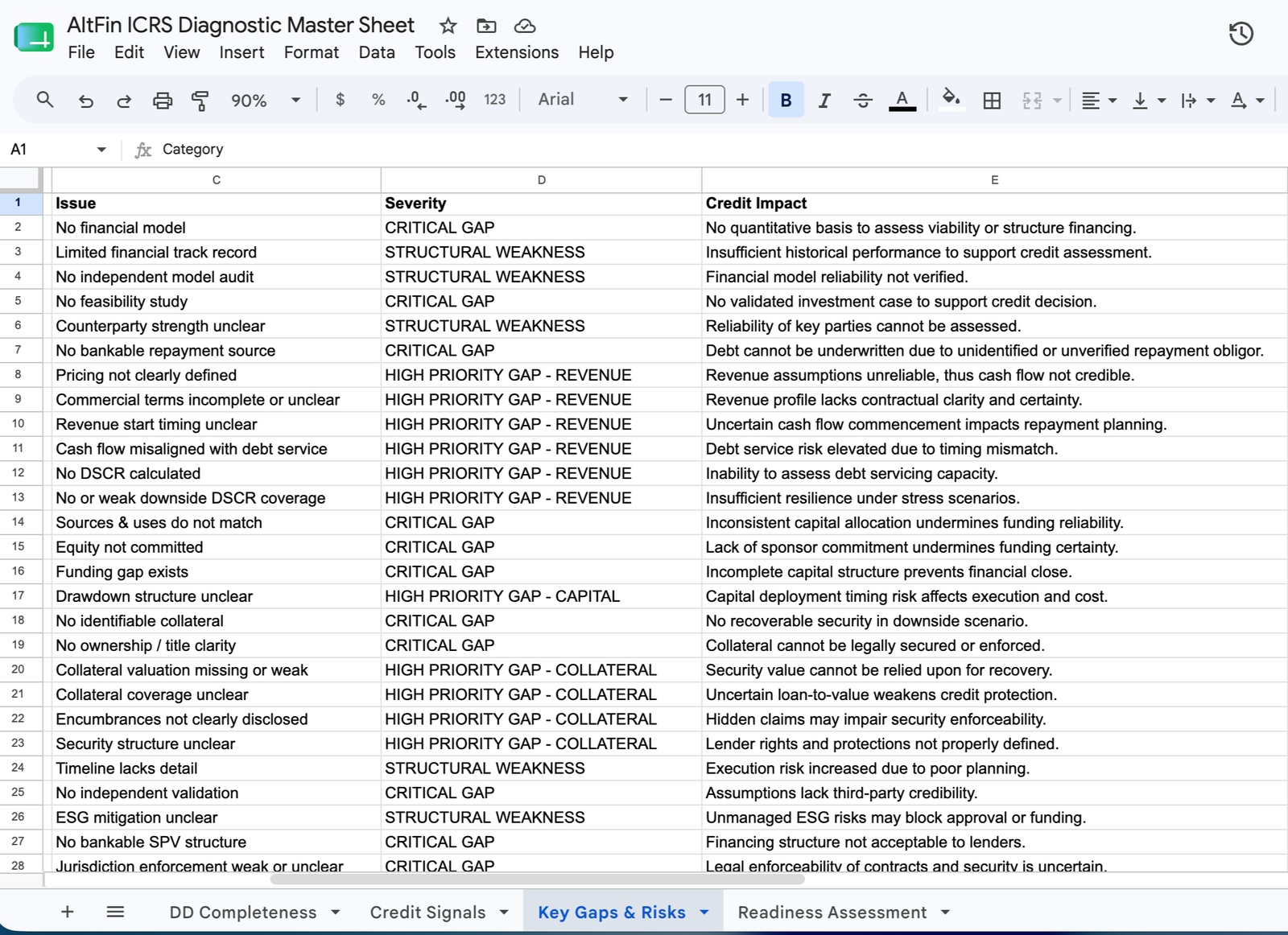Switch to Credit Signals sheet tab

pos(427,912)
